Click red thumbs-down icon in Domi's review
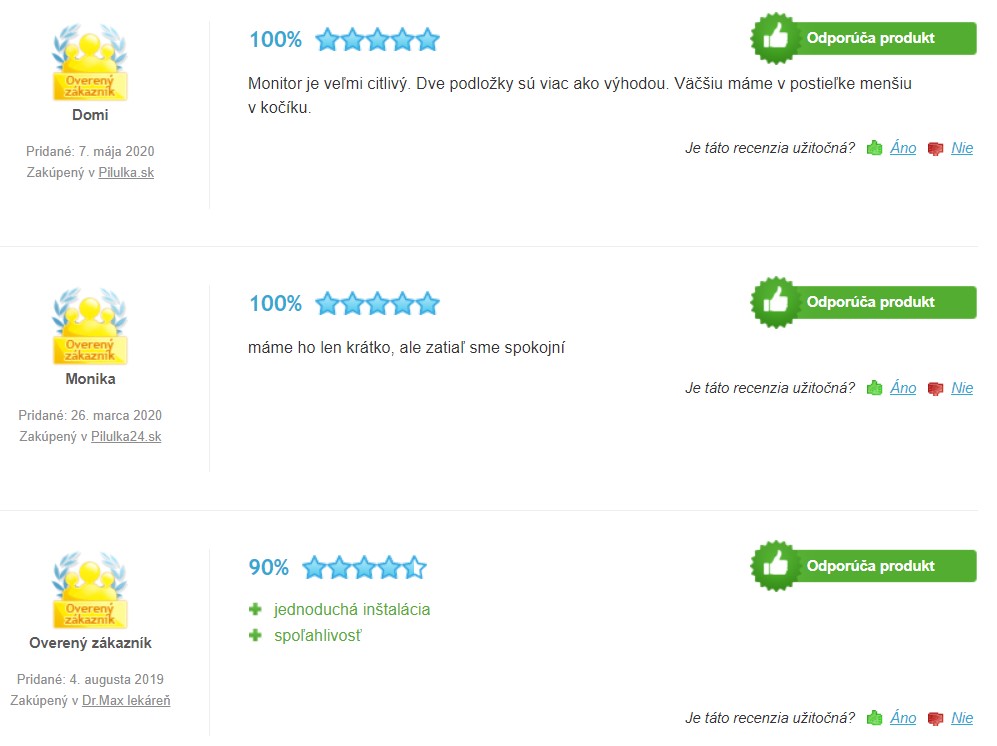 tap(935, 149)
